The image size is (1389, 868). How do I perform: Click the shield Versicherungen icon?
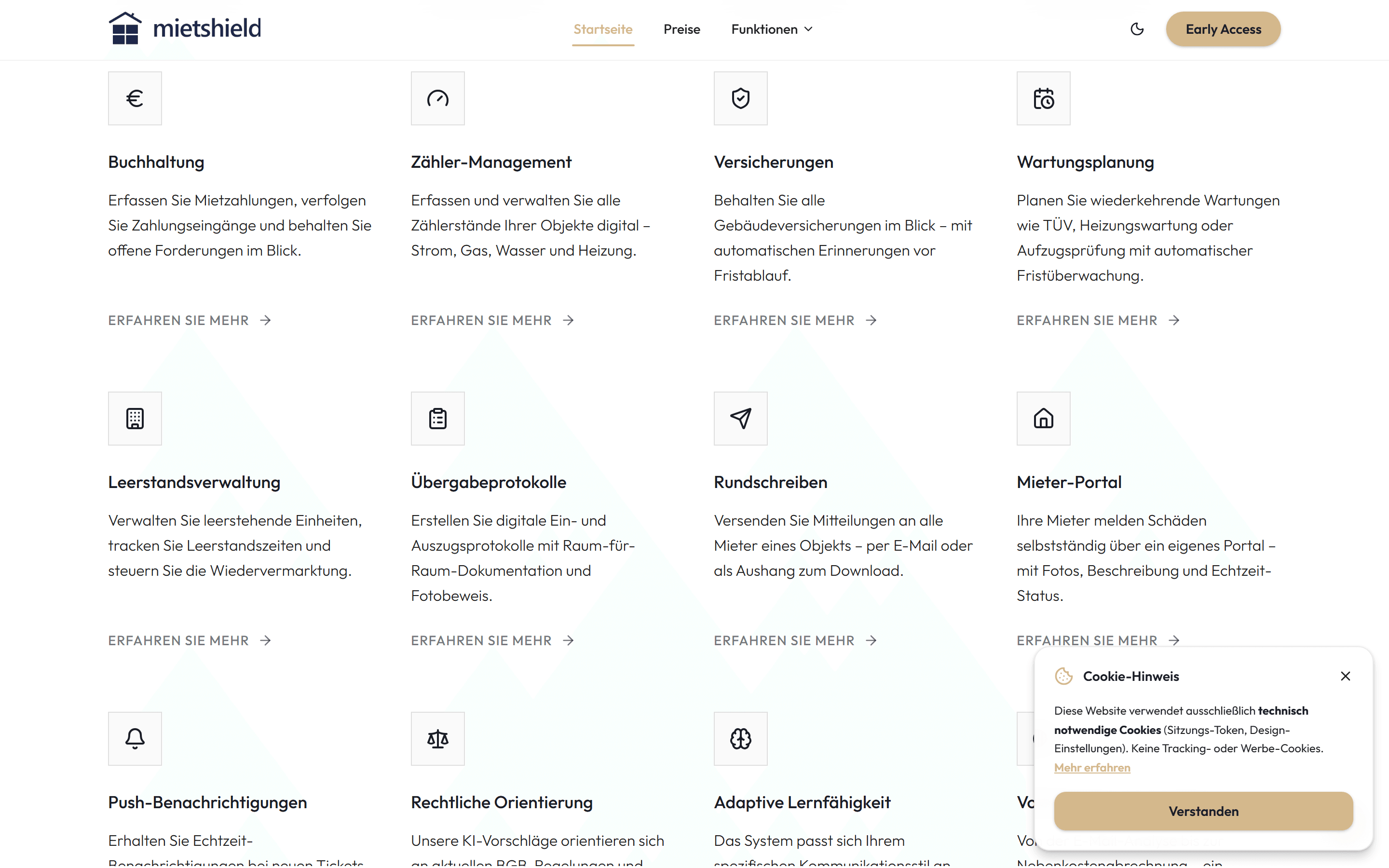pos(740,98)
